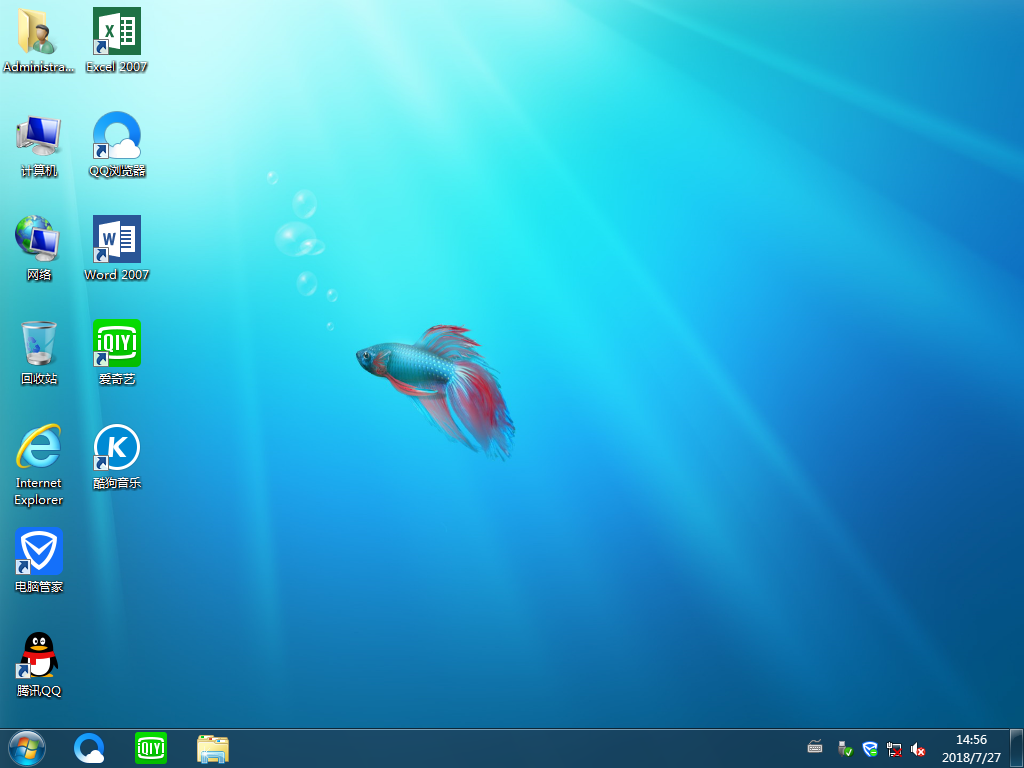Click date 2018/7/27 in taskbar
Viewport: 1024px width, 768px height.
(x=971, y=758)
